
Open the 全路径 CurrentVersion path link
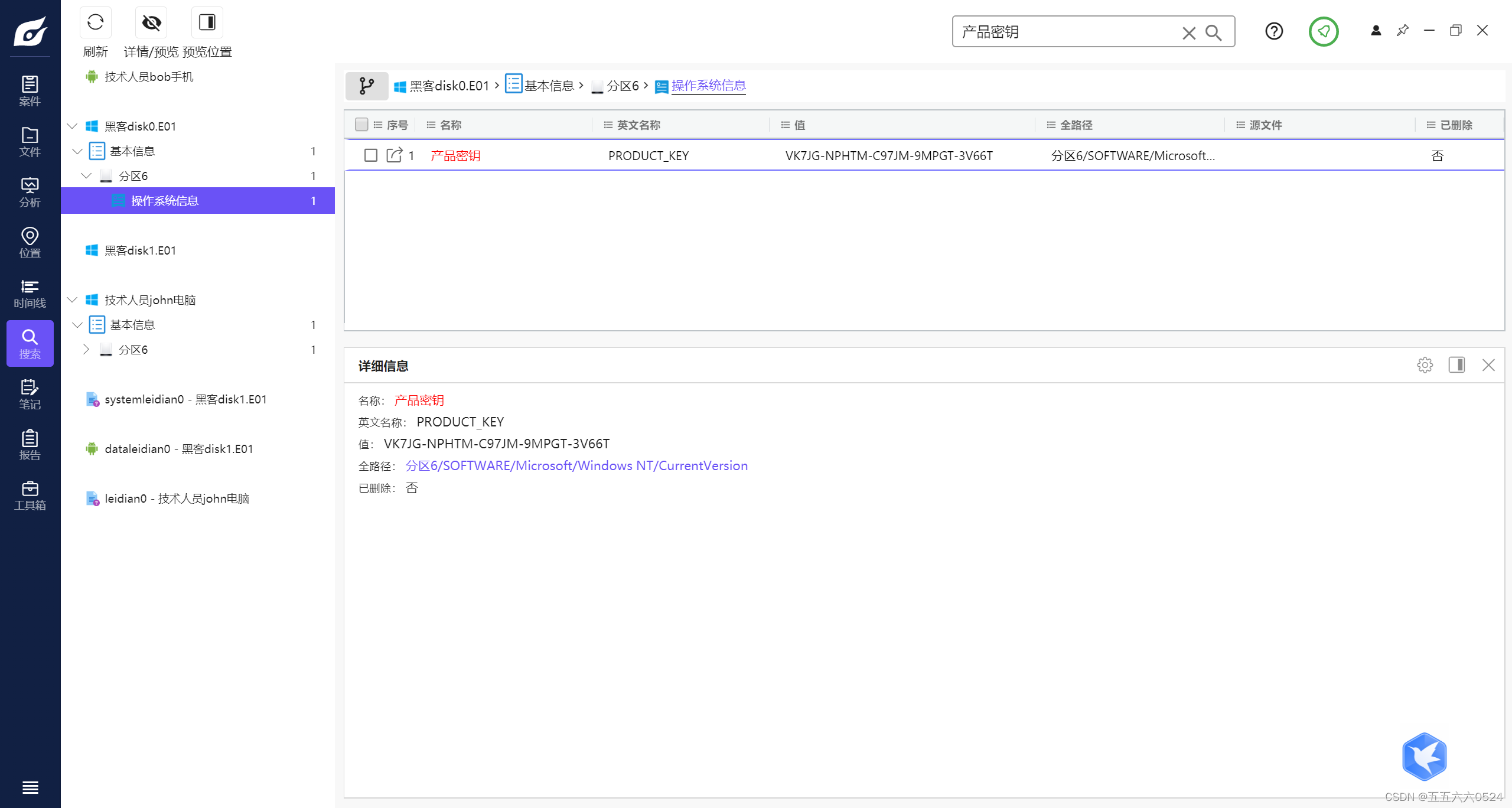pyautogui.click(x=576, y=466)
